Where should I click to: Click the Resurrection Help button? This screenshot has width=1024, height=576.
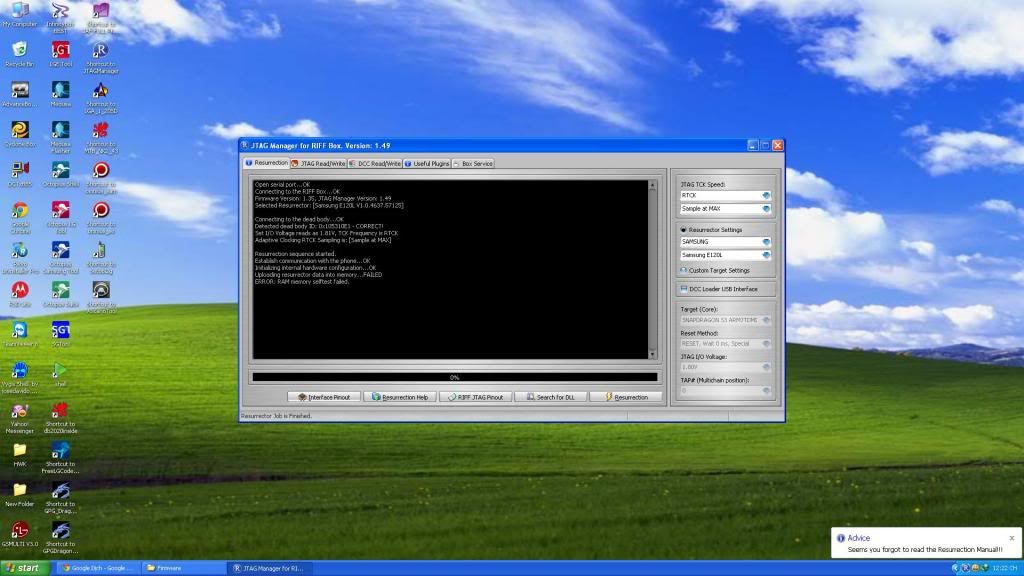[x=400, y=397]
